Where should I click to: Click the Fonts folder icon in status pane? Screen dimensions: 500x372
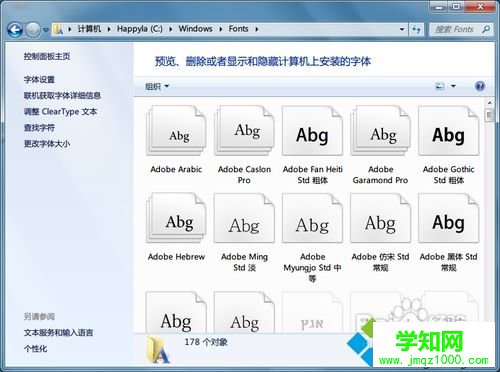159,349
